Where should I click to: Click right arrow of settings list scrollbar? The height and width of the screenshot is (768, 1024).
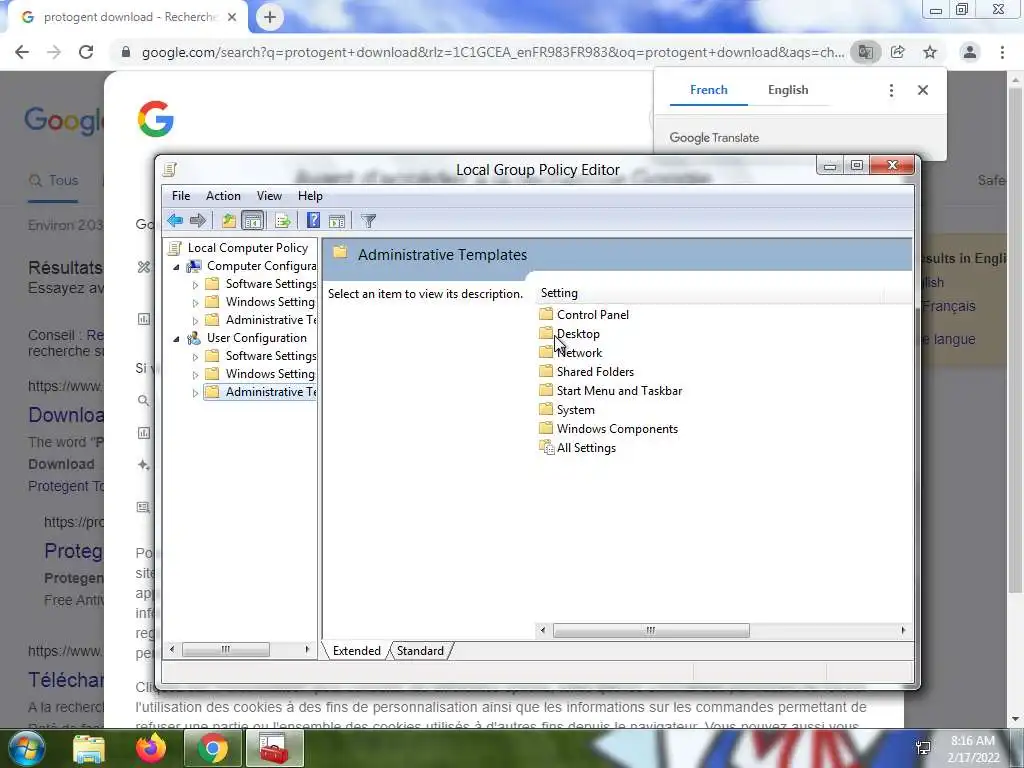[903, 630]
